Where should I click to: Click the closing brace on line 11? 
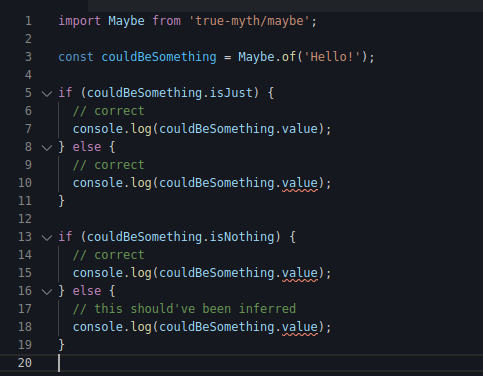click(62, 201)
